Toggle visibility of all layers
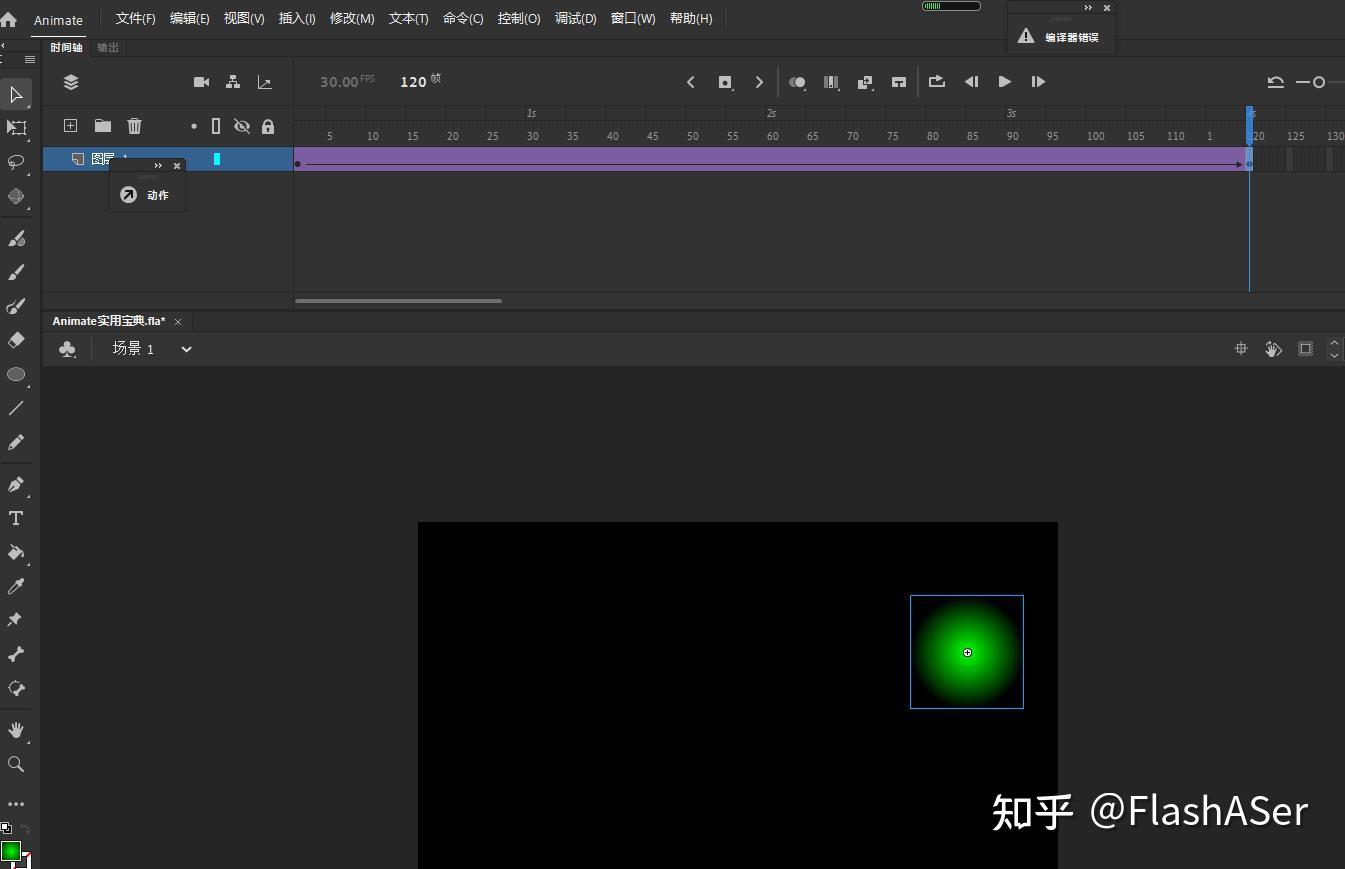This screenshot has width=1345, height=869. (242, 126)
